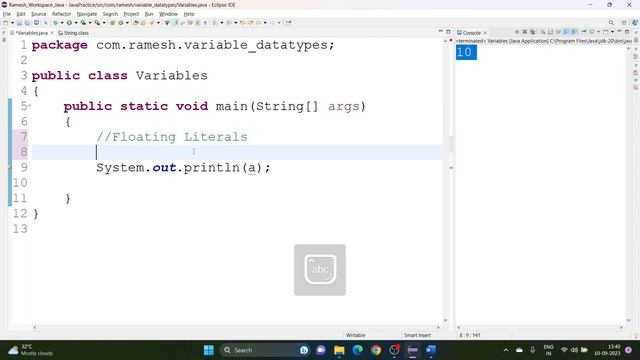The image size is (640, 360).
Task: Open the Refactor menu
Action: pos(62,14)
